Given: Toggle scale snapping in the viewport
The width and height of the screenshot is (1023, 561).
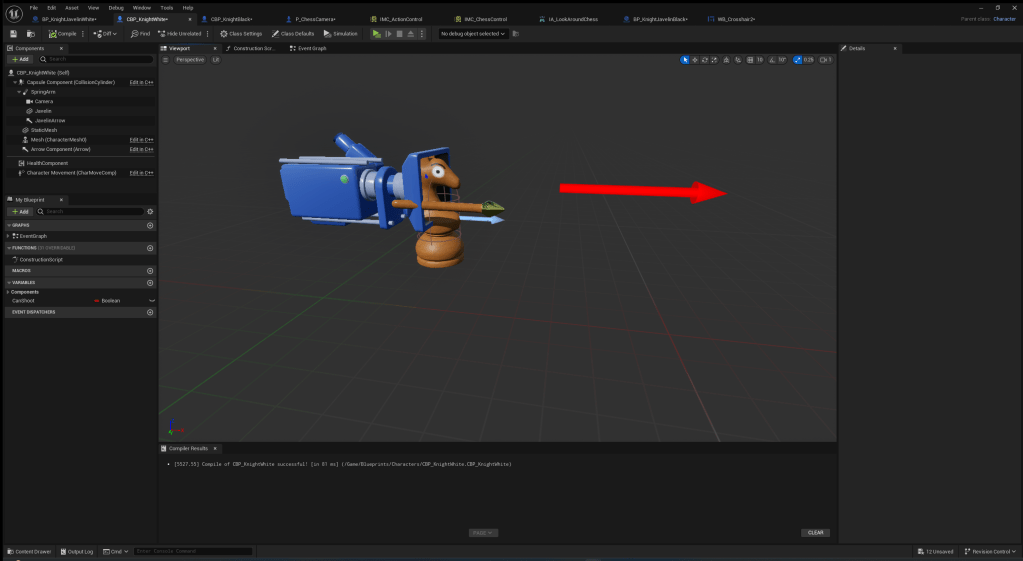Looking at the screenshot, I should pyautogui.click(x=798, y=60).
